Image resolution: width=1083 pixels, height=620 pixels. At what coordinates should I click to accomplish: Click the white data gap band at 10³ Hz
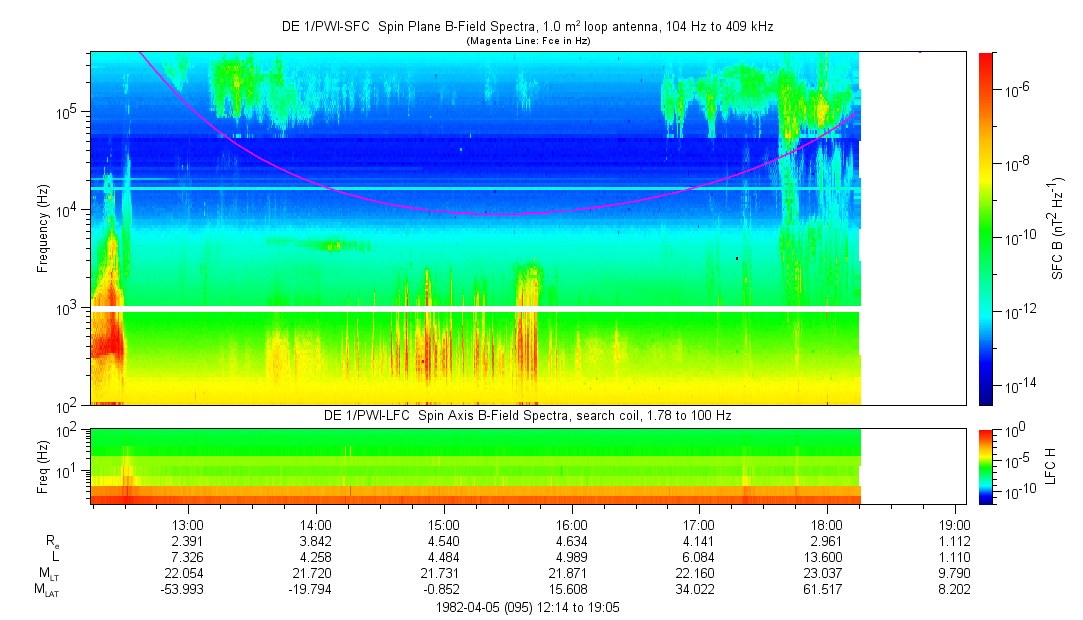pyautogui.click(x=476, y=308)
